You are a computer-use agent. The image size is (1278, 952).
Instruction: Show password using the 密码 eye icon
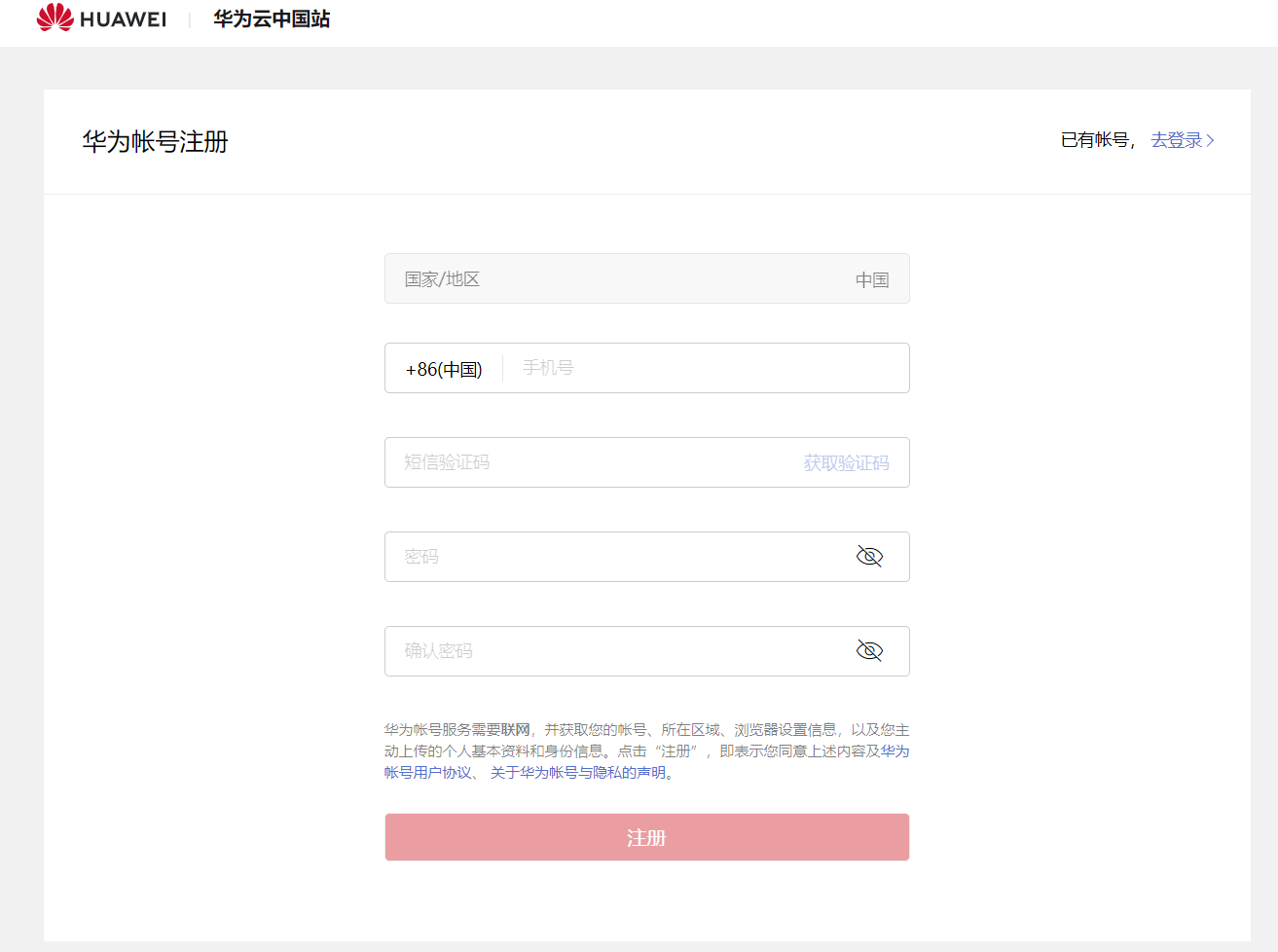point(869,556)
